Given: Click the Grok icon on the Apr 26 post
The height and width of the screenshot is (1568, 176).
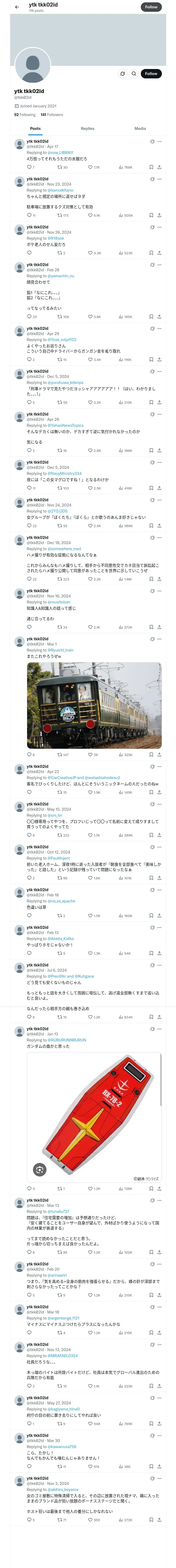Looking at the screenshot, I should click(x=152, y=414).
